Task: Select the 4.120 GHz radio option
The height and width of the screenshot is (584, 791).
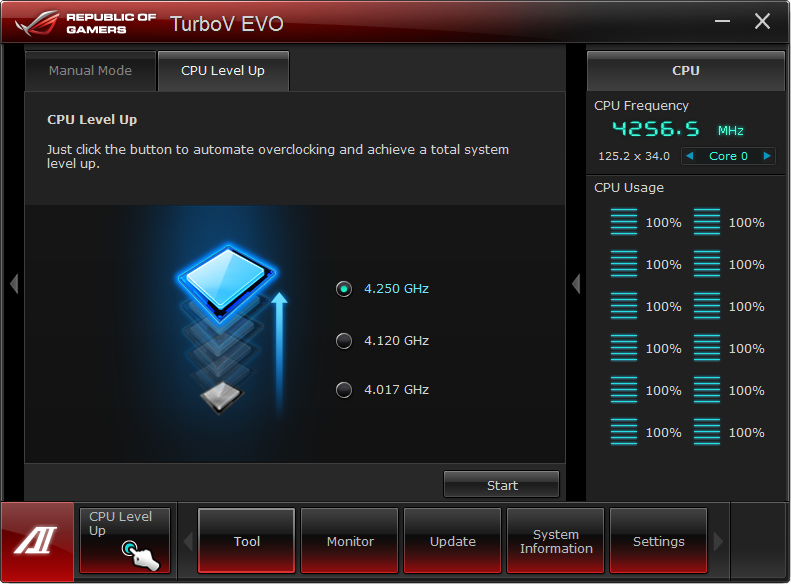Action: click(344, 341)
